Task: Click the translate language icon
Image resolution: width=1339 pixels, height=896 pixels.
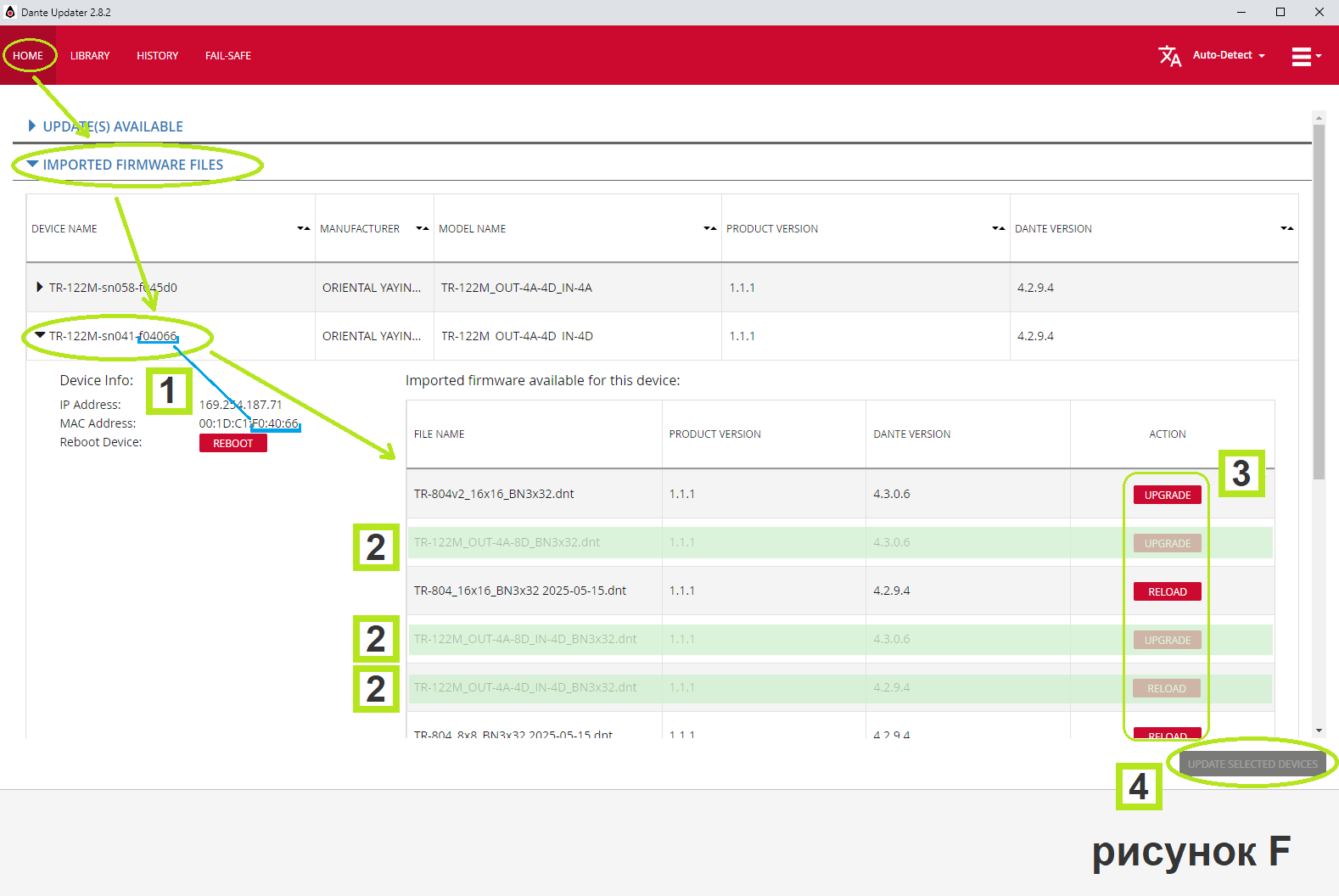Action: 1169,56
